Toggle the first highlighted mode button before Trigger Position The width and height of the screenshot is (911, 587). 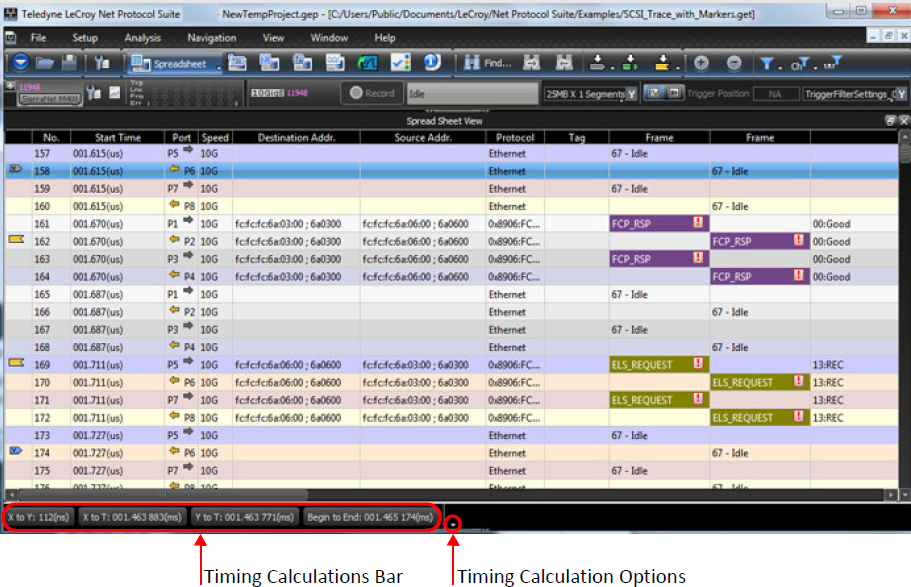tap(654, 93)
